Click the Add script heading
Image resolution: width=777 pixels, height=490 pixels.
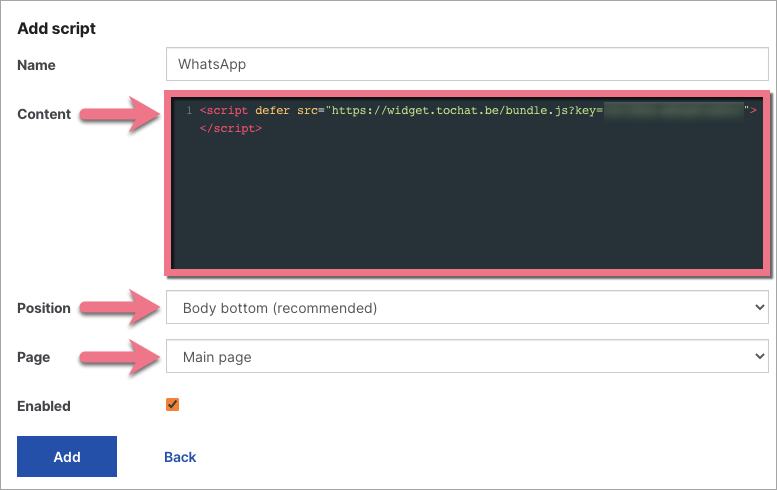click(x=57, y=28)
